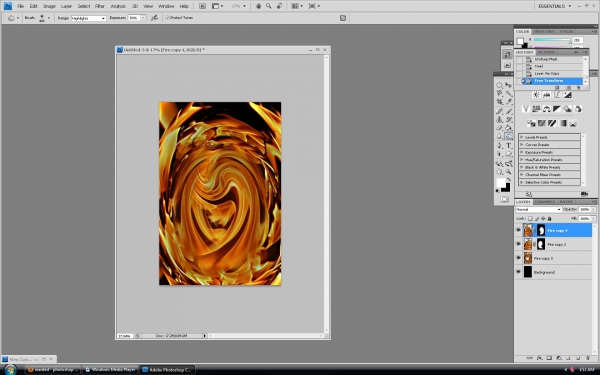Select the Elliptical Marquee tool

click(x=499, y=85)
